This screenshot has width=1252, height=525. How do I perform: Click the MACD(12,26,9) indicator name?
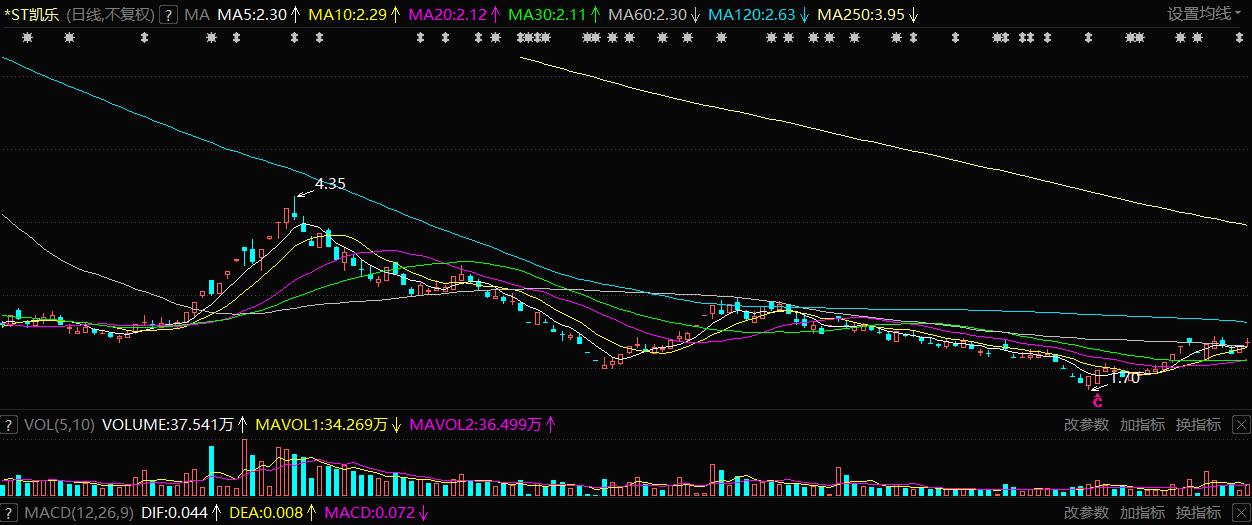79,513
